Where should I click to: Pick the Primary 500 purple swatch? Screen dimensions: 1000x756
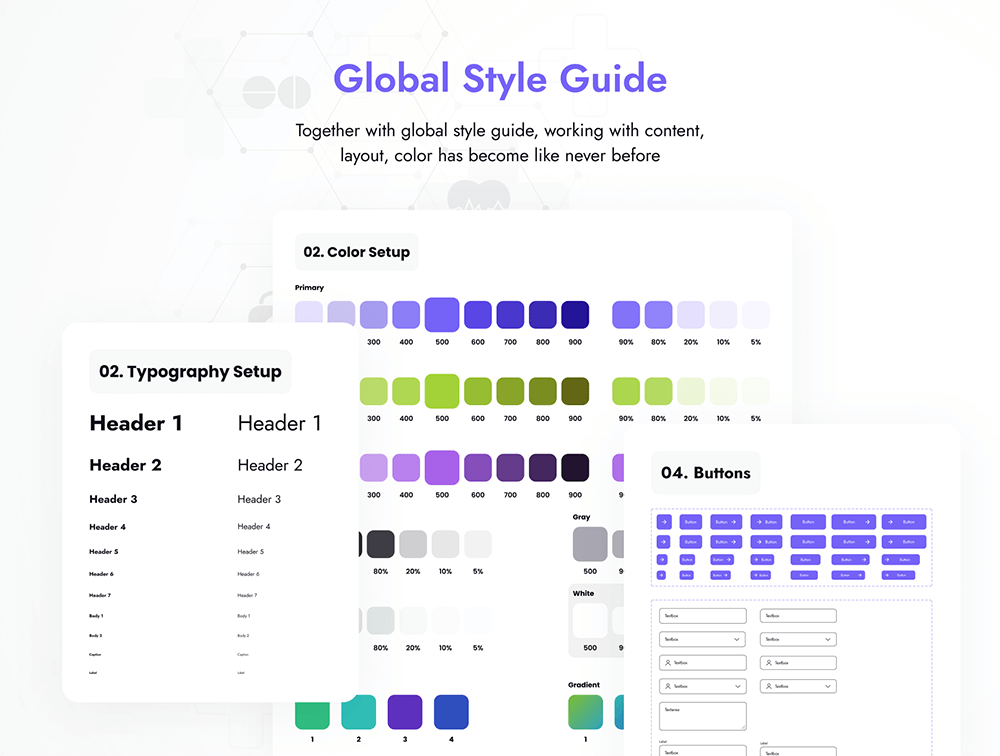[442, 314]
